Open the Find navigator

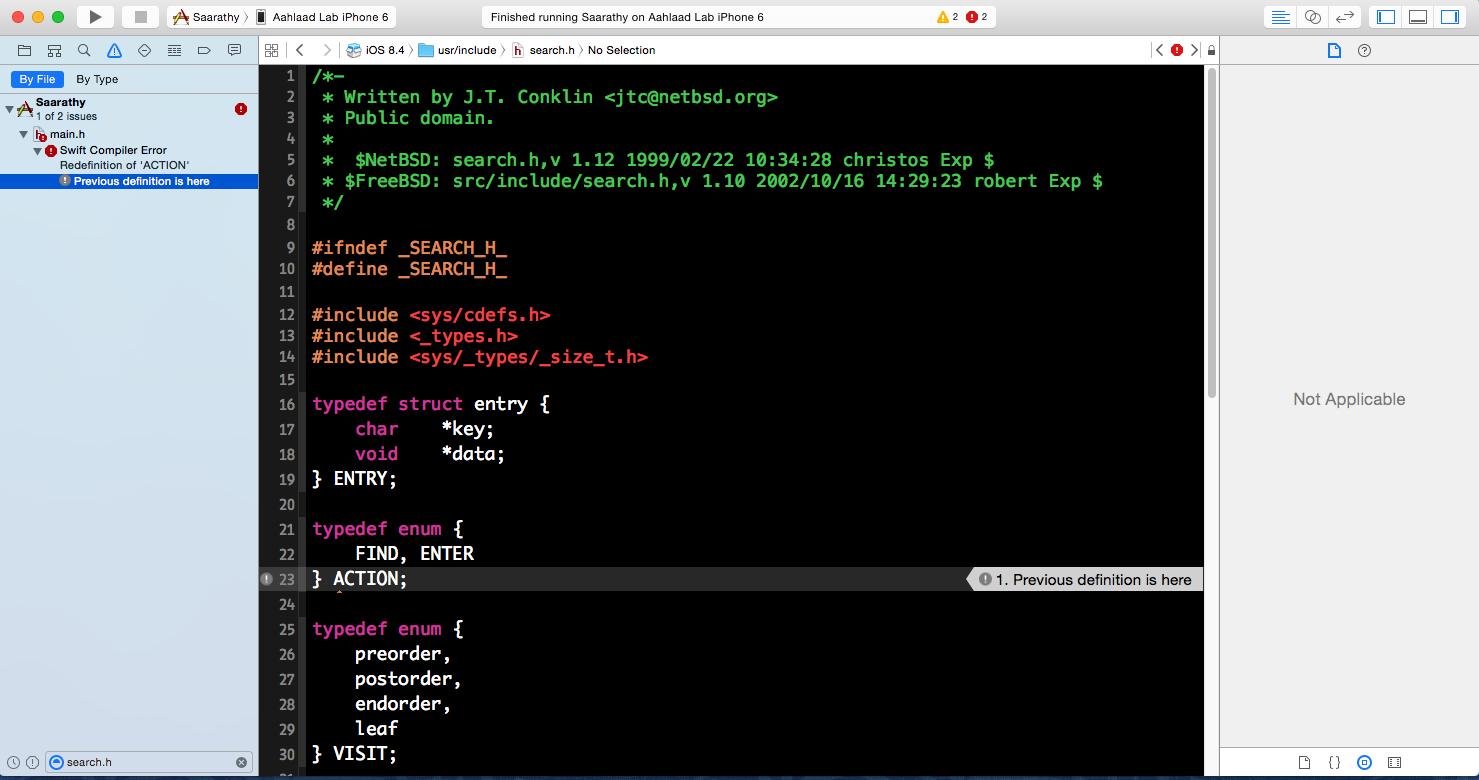coord(84,50)
